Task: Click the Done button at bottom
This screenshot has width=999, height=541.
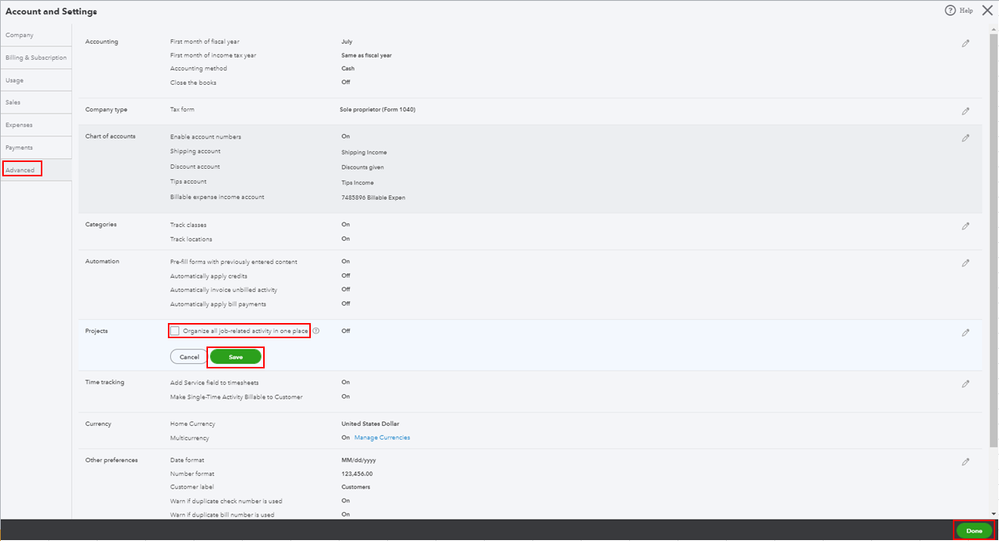Action: [973, 531]
